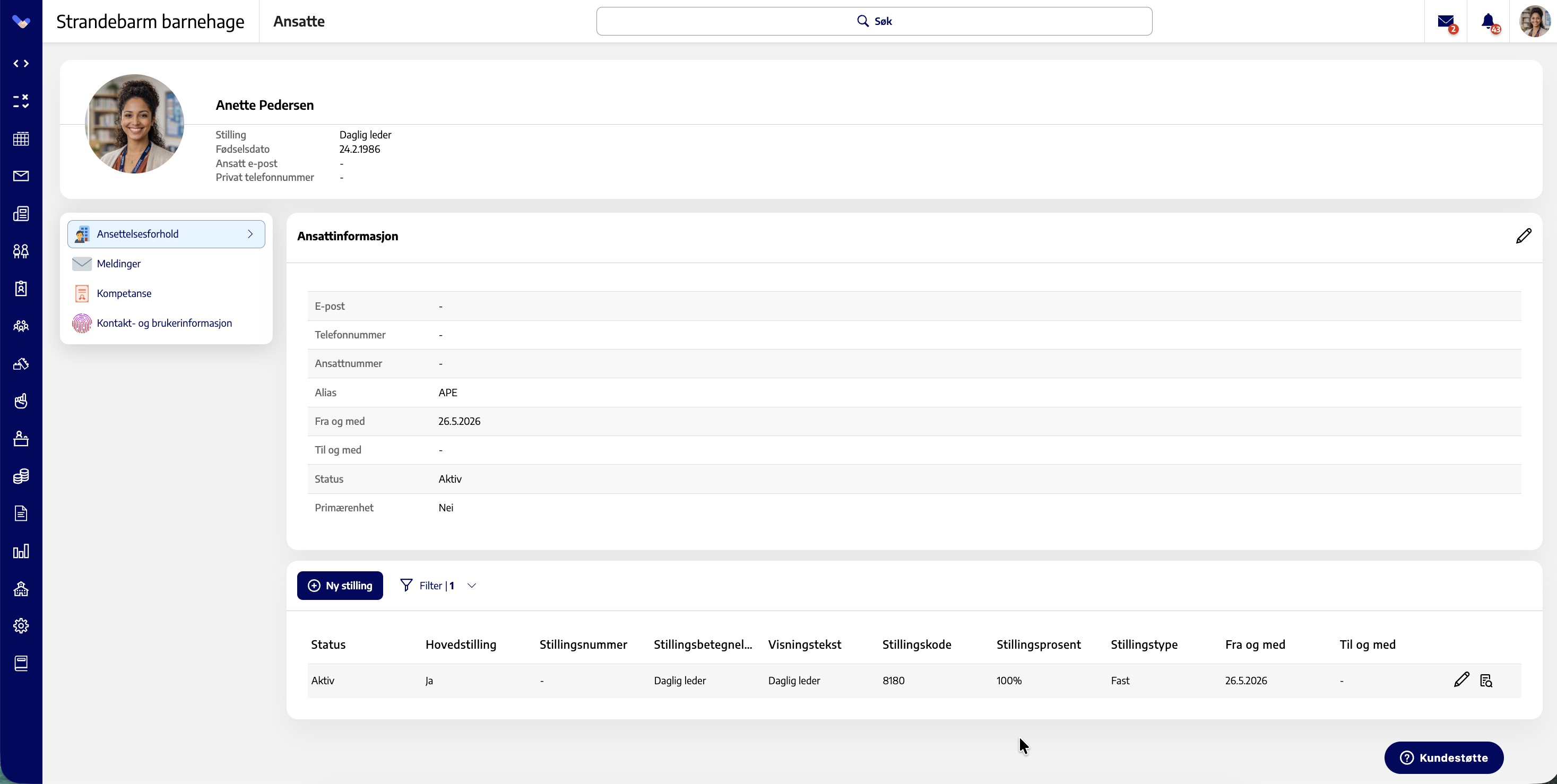The width and height of the screenshot is (1557, 784).
Task: Open the settings gear in the sidebar
Action: 21,626
